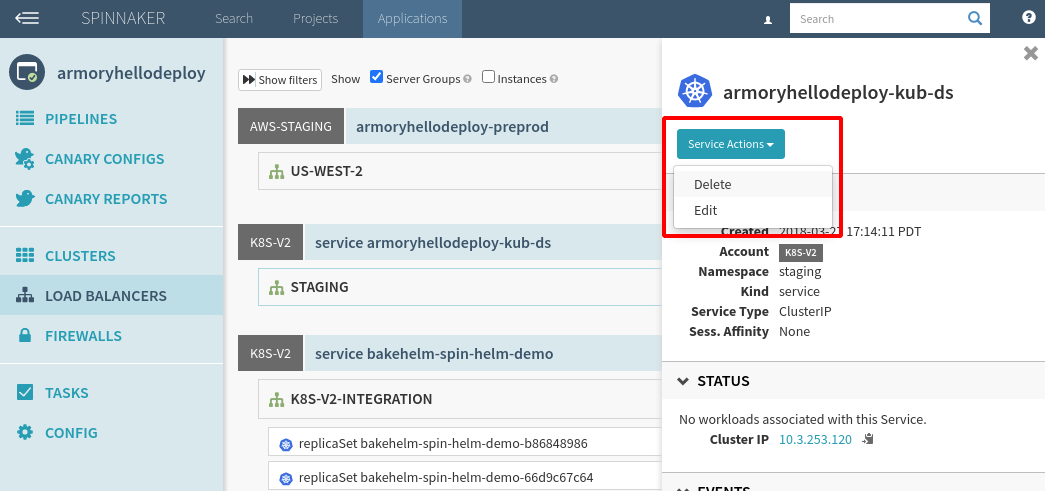Enable the Instances checkbox
The image size is (1045, 491).
click(x=488, y=77)
